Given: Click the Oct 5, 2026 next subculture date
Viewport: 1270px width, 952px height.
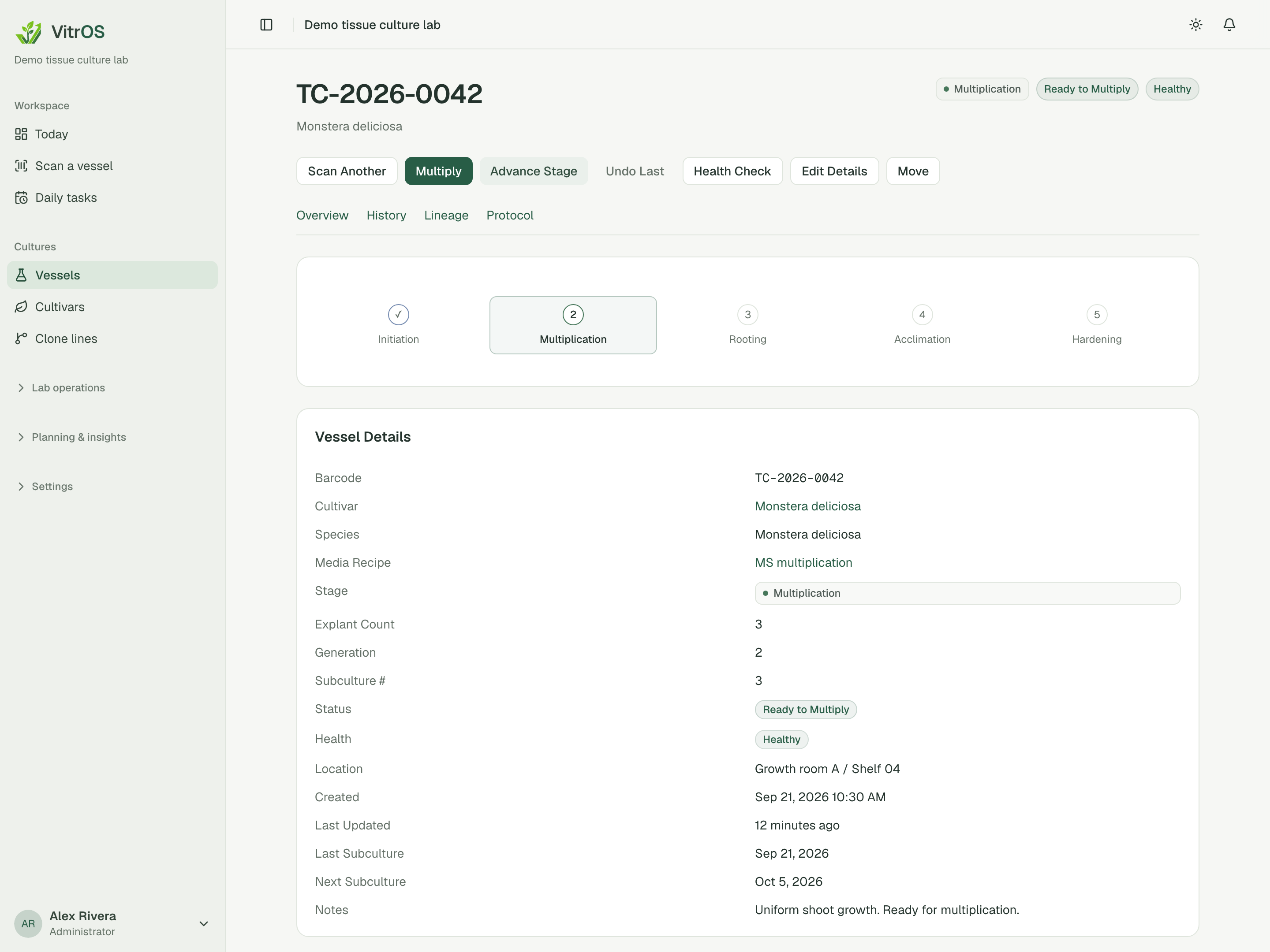Looking at the screenshot, I should (x=788, y=881).
